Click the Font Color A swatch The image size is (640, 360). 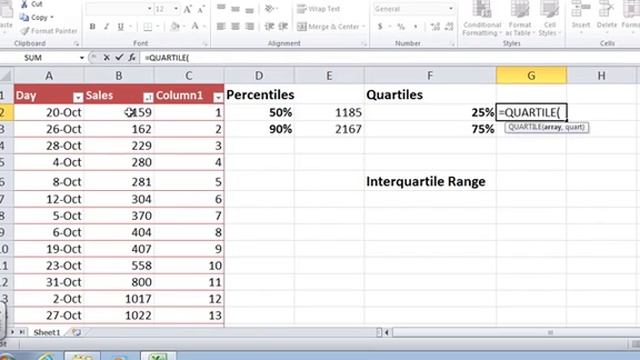[x=195, y=27]
